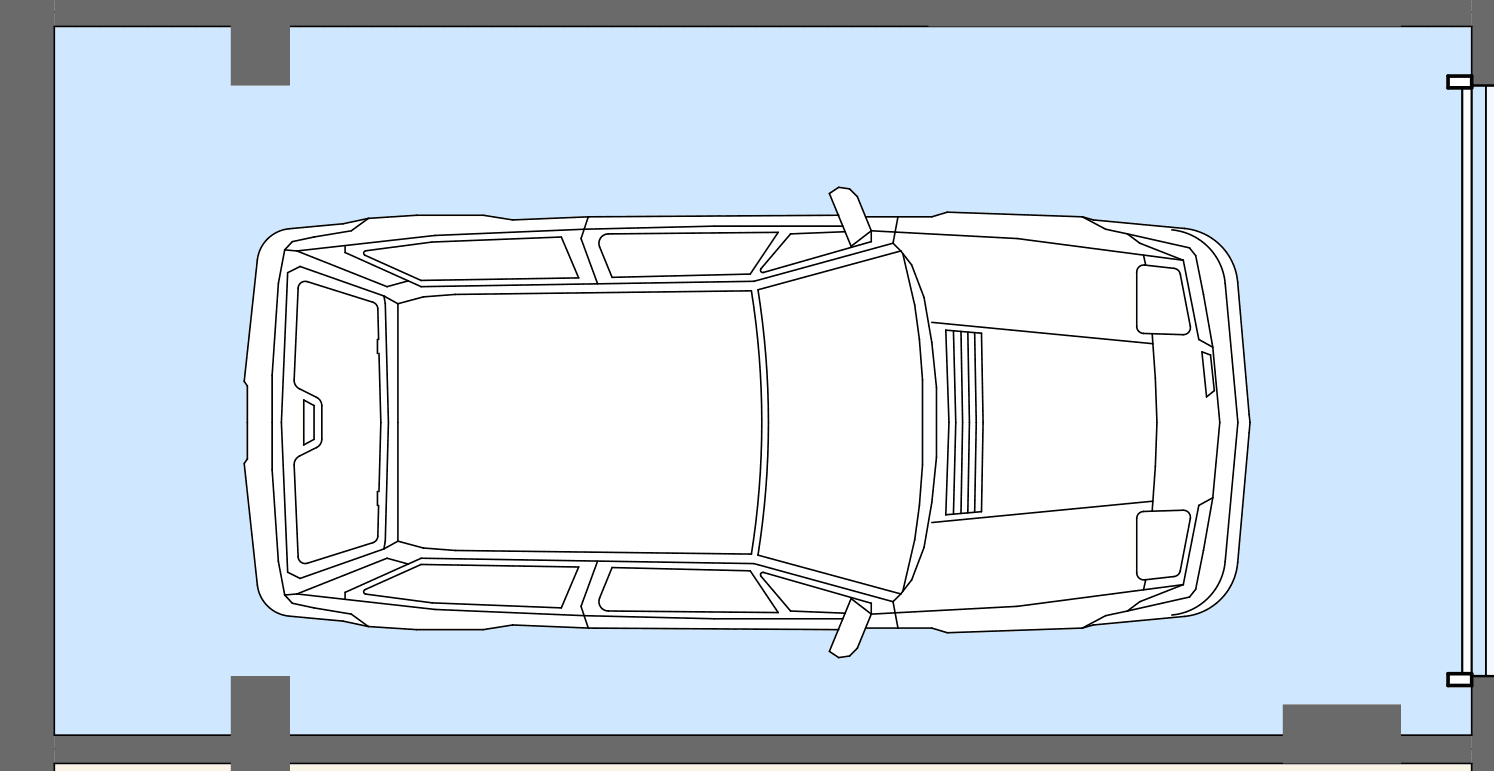This screenshot has width=1494, height=771.
Task: Click the lower garage door jamb marker
Action: coord(1460,680)
